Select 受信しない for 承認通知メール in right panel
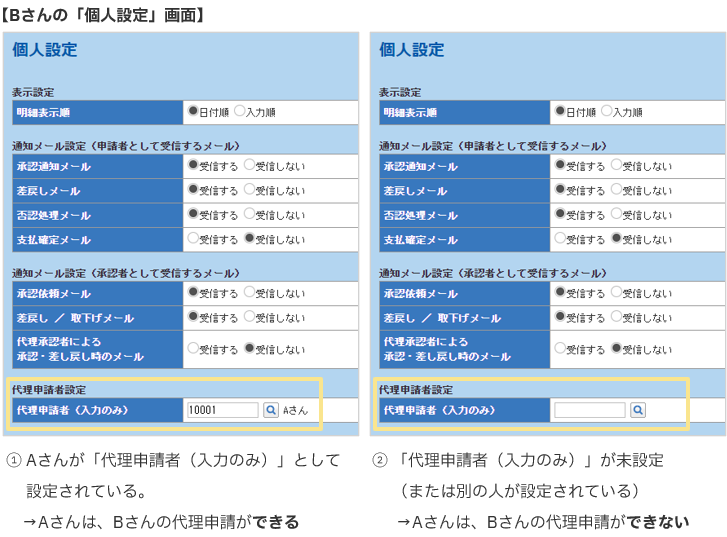Viewport: 727px width, 537px height. coord(616,166)
